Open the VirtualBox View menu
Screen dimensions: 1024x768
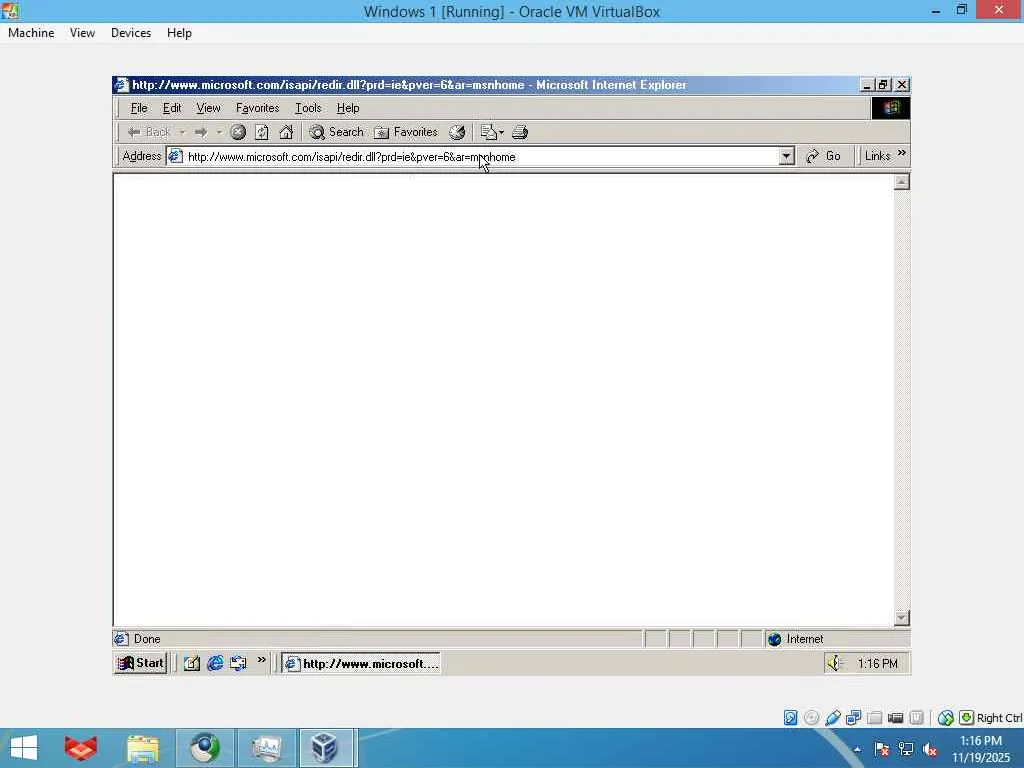click(82, 33)
